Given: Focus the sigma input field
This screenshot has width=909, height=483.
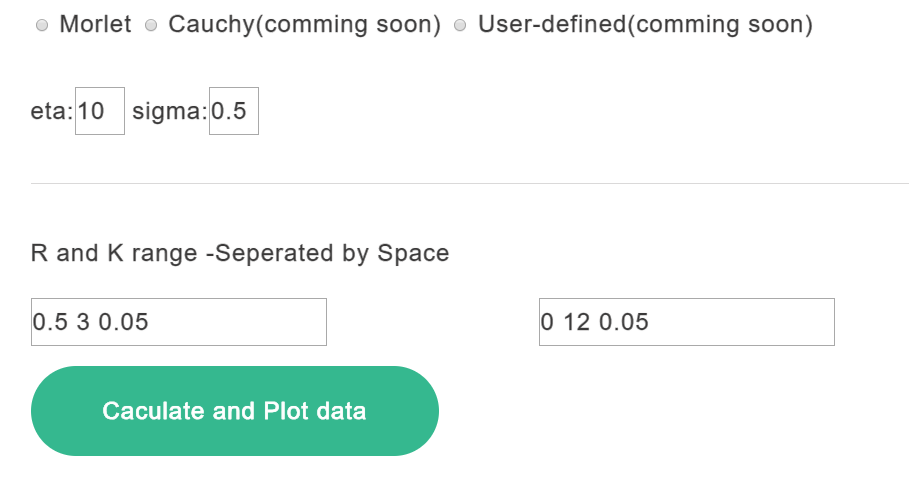Looking at the screenshot, I should pyautogui.click(x=234, y=111).
